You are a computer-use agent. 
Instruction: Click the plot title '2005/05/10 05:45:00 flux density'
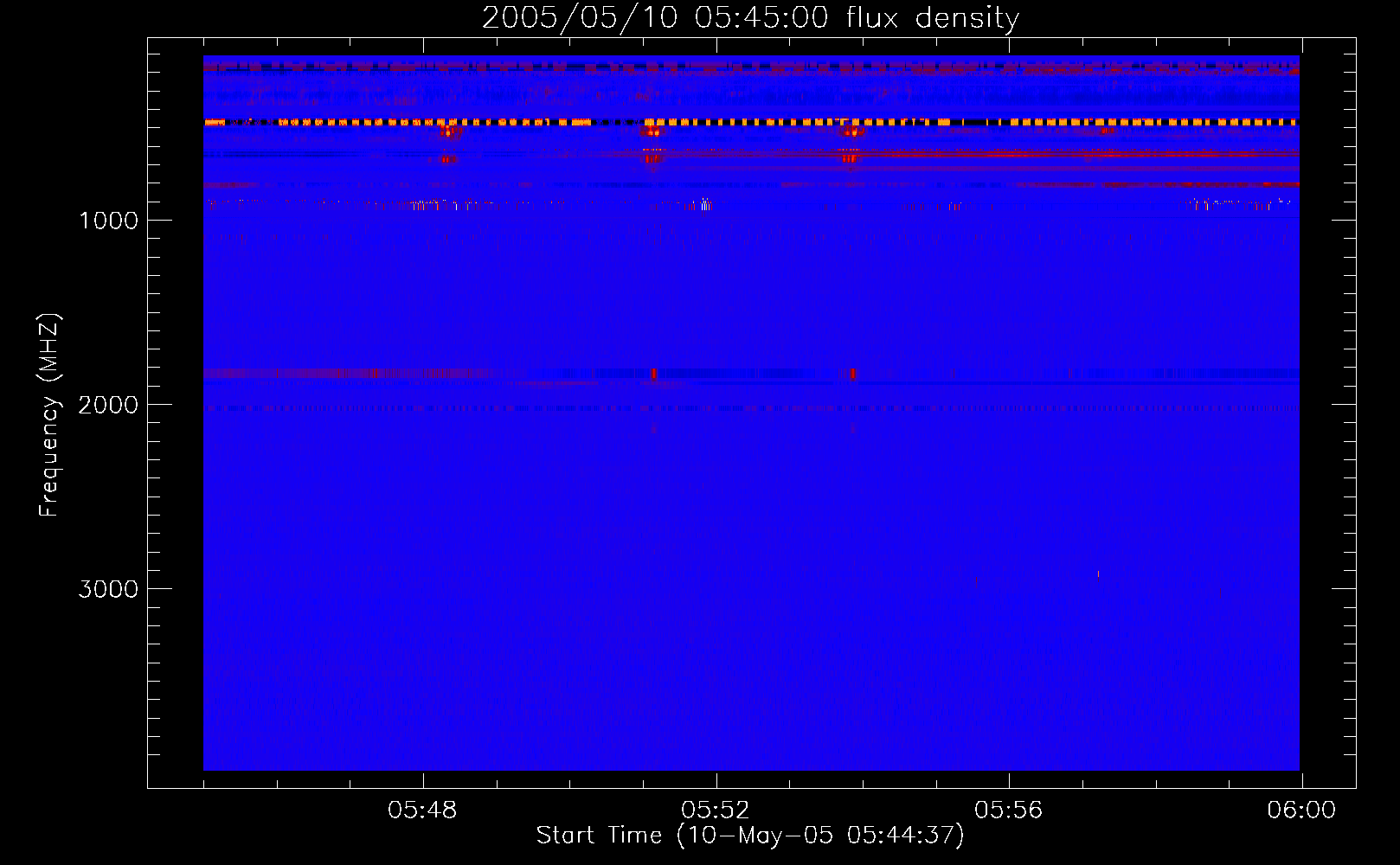point(750,18)
